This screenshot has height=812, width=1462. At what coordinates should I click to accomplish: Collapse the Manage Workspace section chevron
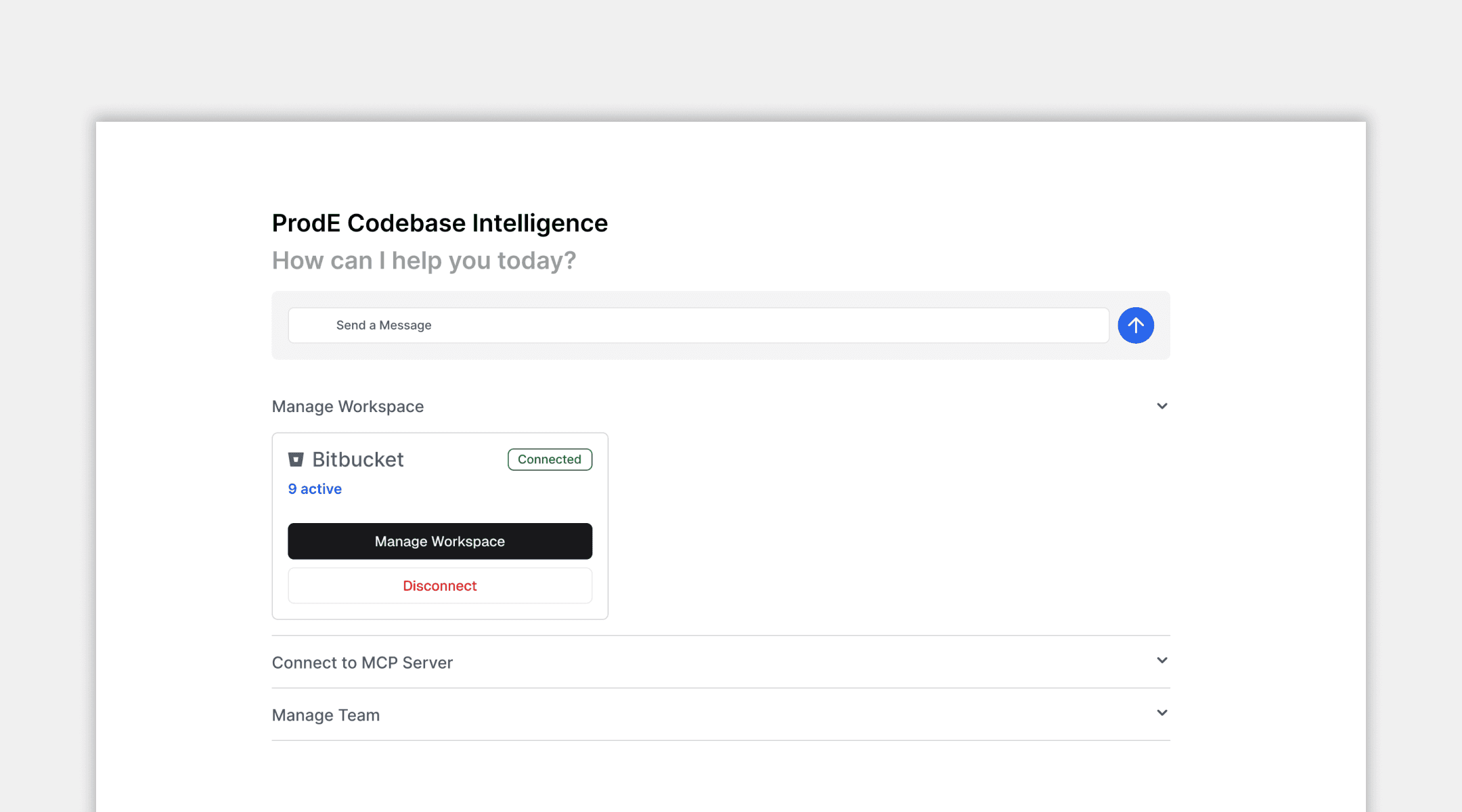point(1161,406)
